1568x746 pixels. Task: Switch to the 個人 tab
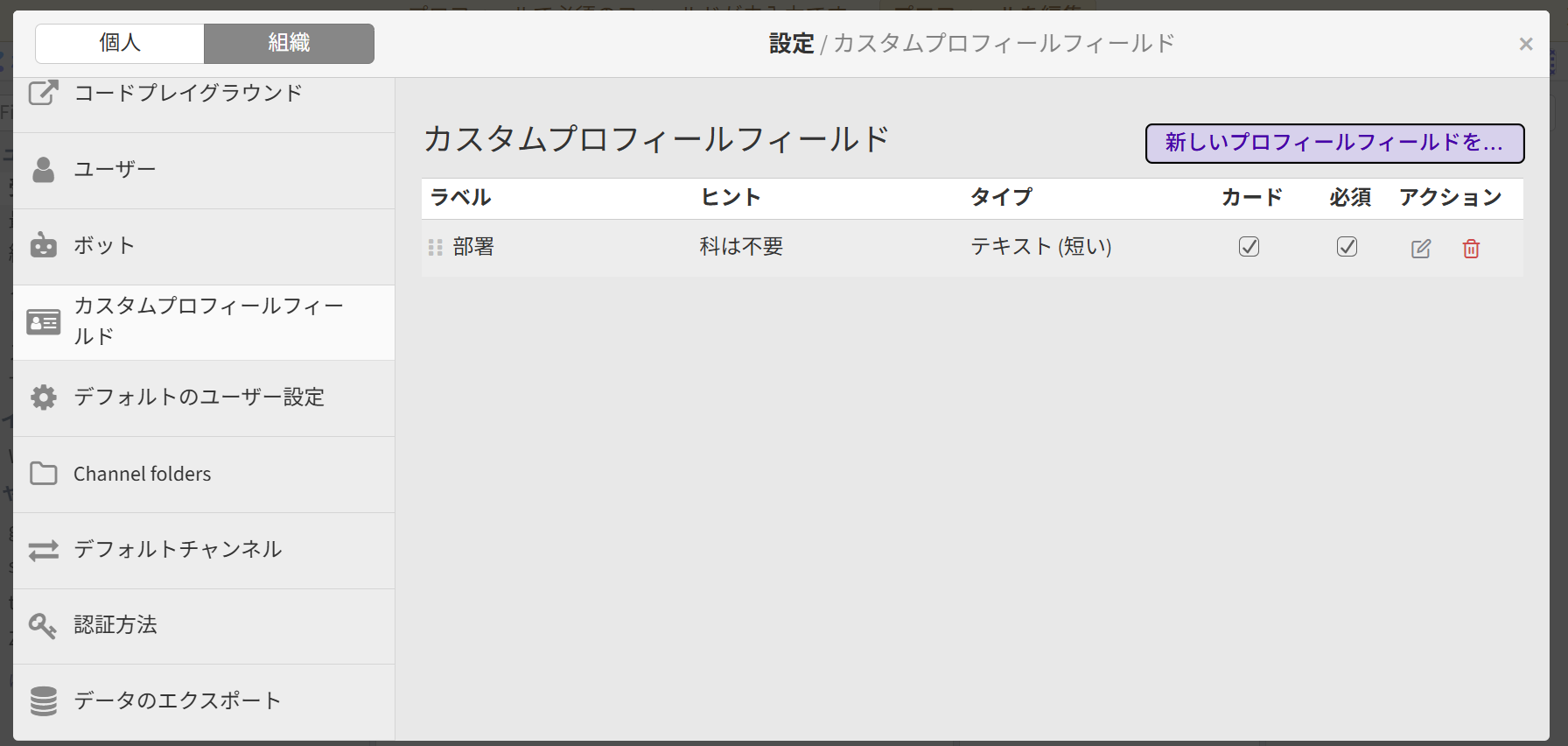[120, 43]
